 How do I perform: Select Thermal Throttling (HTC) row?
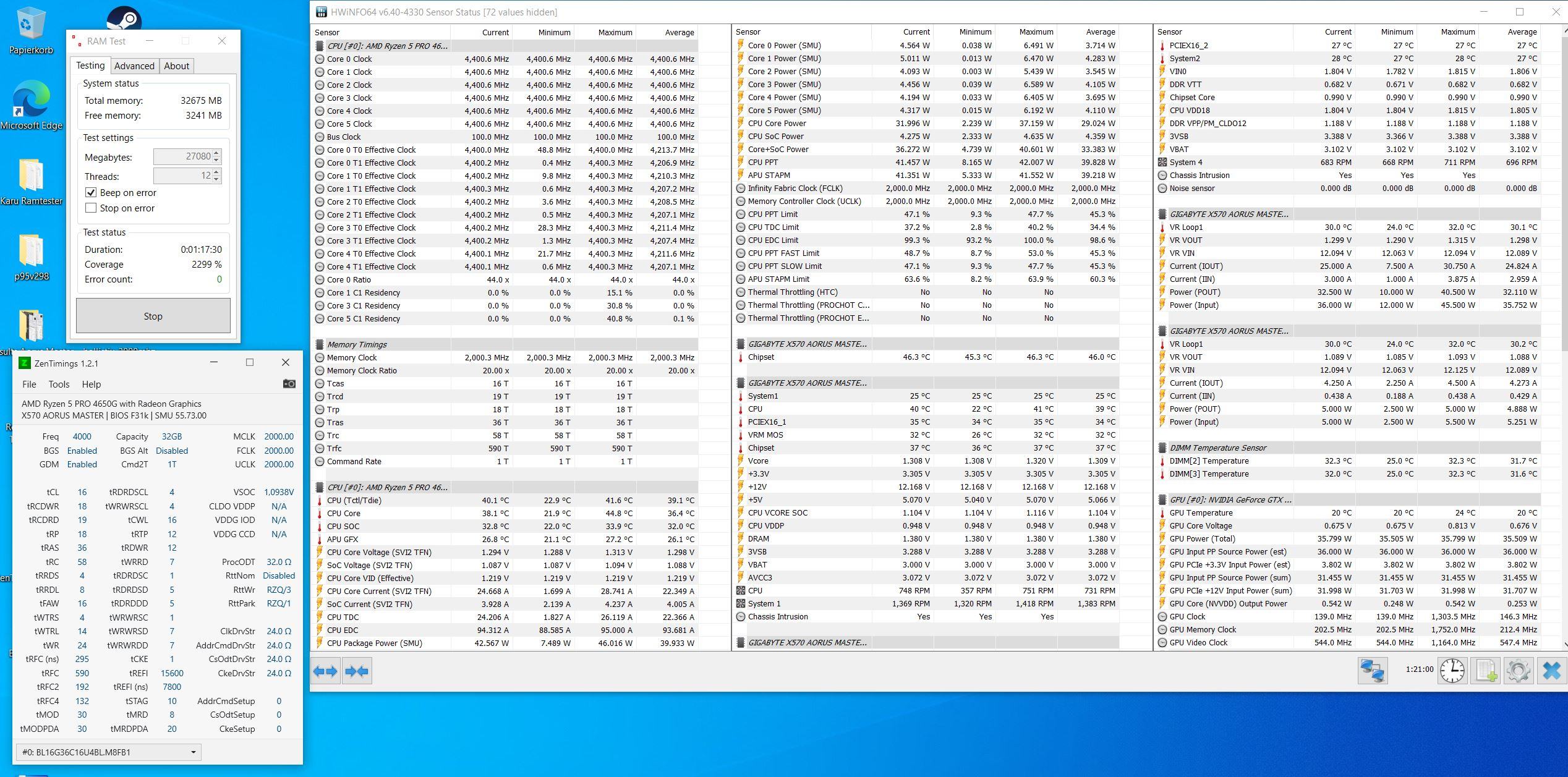(x=926, y=292)
